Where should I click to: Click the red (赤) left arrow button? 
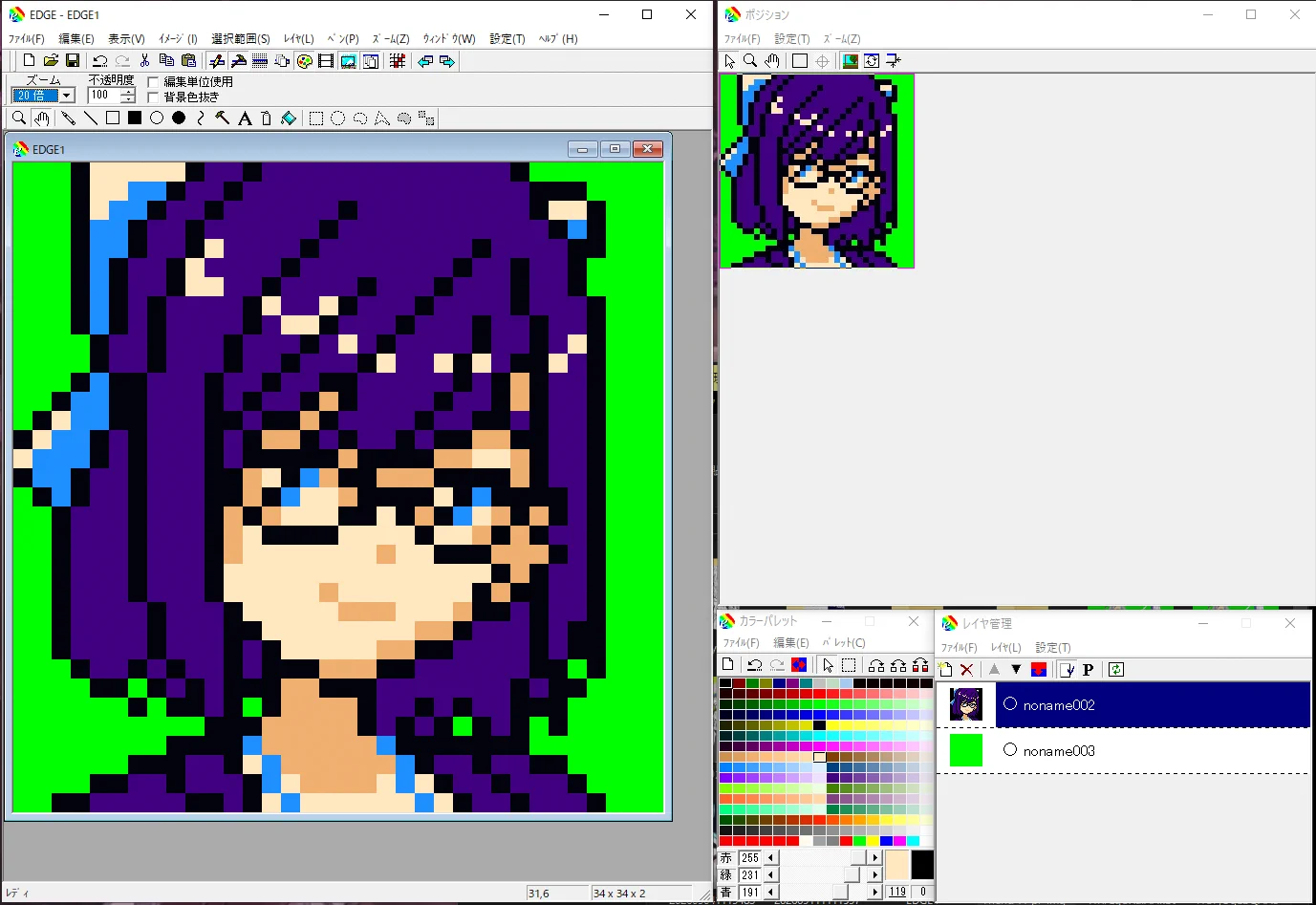pyautogui.click(x=771, y=858)
